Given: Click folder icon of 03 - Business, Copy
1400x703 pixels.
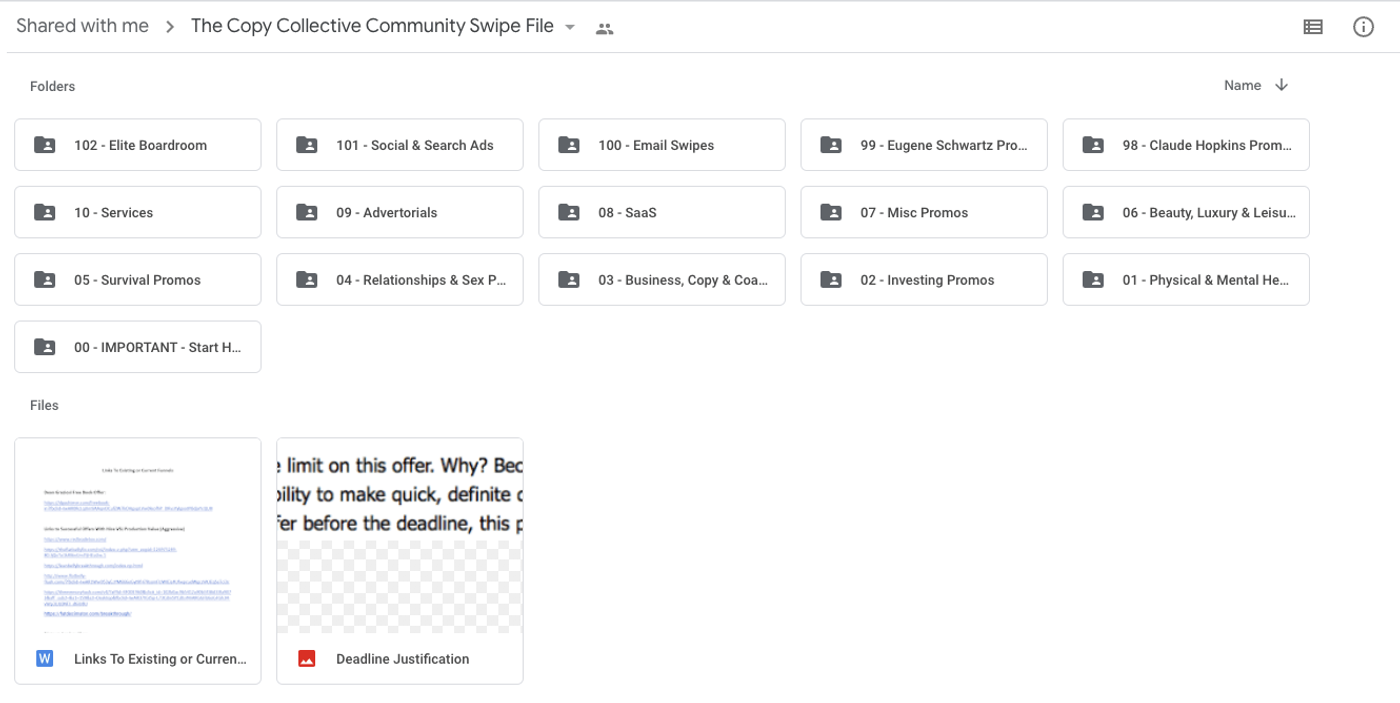Looking at the screenshot, I should tap(569, 280).
